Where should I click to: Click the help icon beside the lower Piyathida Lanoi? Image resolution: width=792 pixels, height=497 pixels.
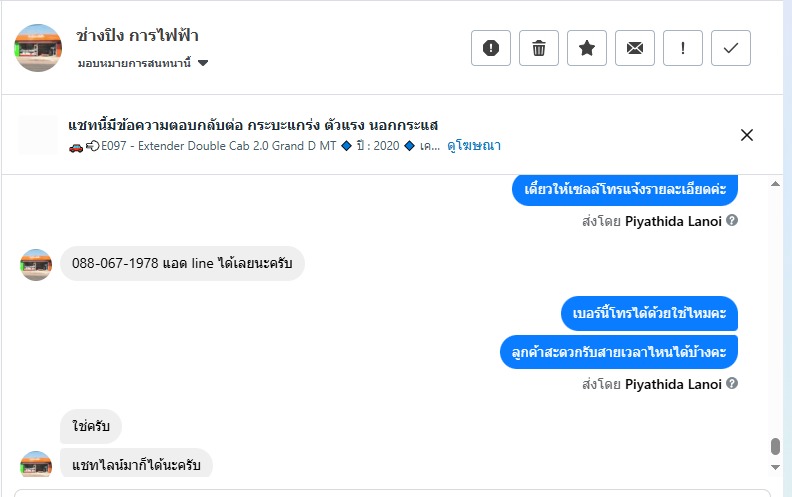click(732, 384)
